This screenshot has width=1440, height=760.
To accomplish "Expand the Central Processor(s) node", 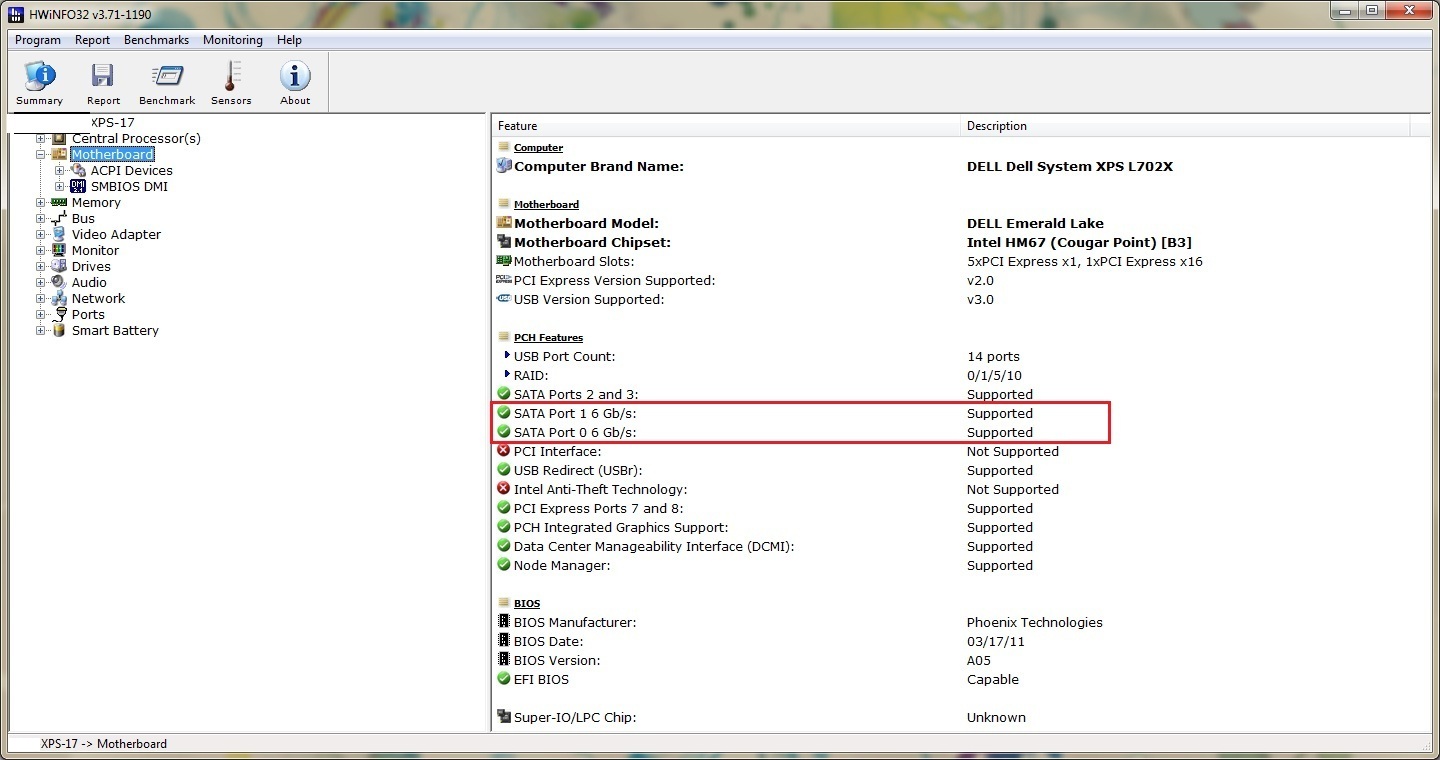I will [41, 139].
